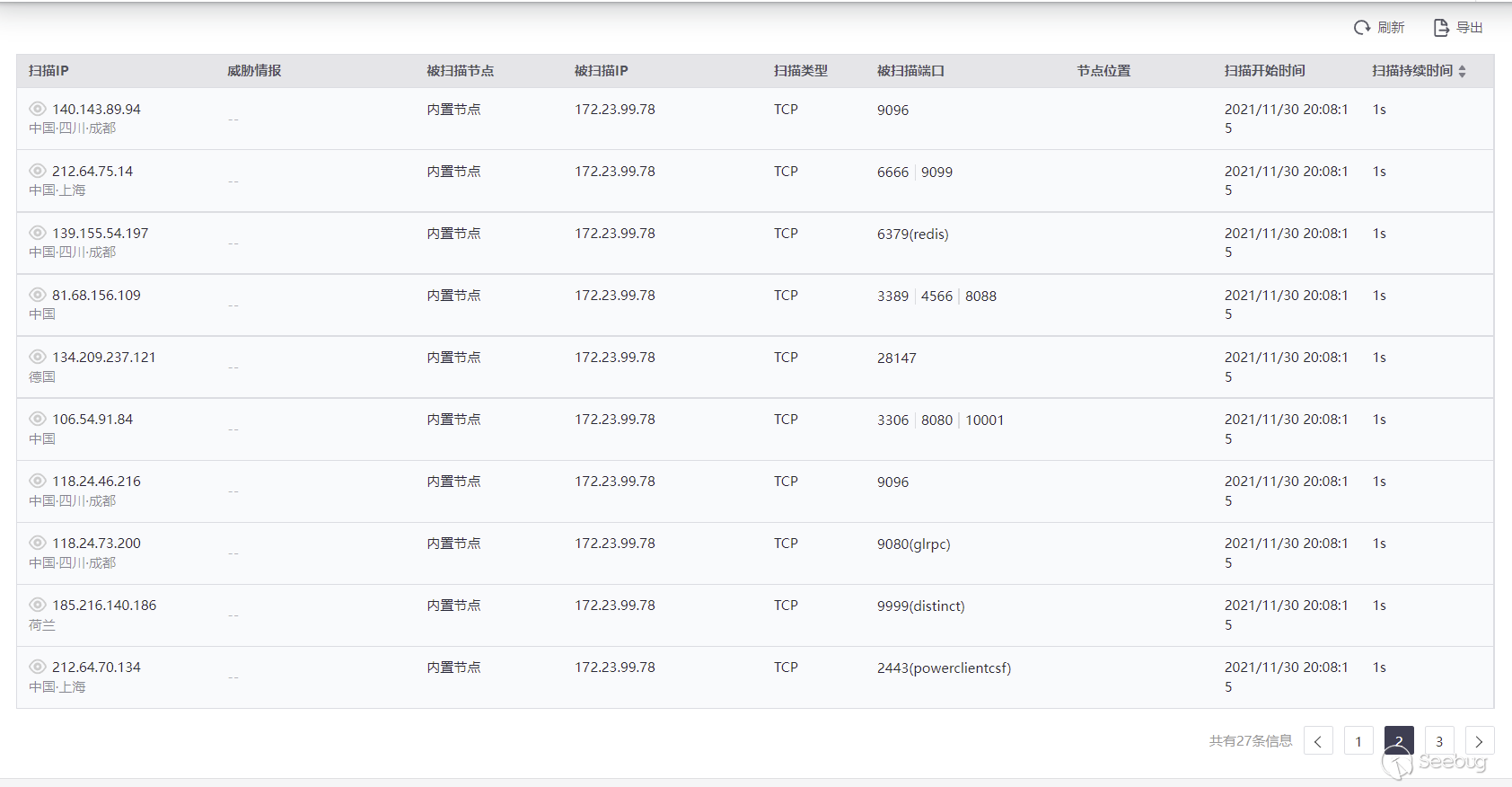Click the refresh (刷新) icon
The height and width of the screenshot is (787, 1512).
(1362, 28)
